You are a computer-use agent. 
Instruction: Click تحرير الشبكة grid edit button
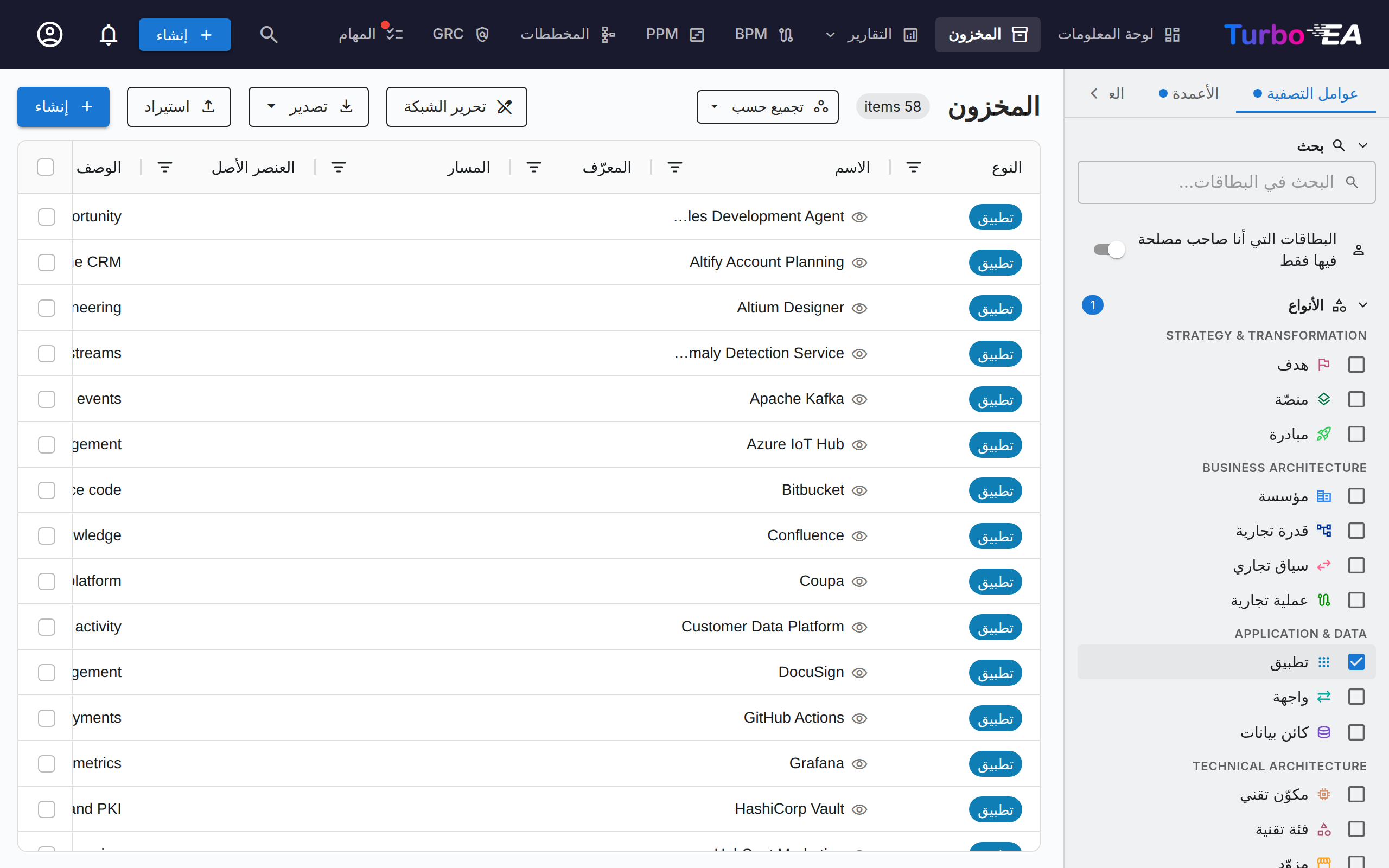457,107
